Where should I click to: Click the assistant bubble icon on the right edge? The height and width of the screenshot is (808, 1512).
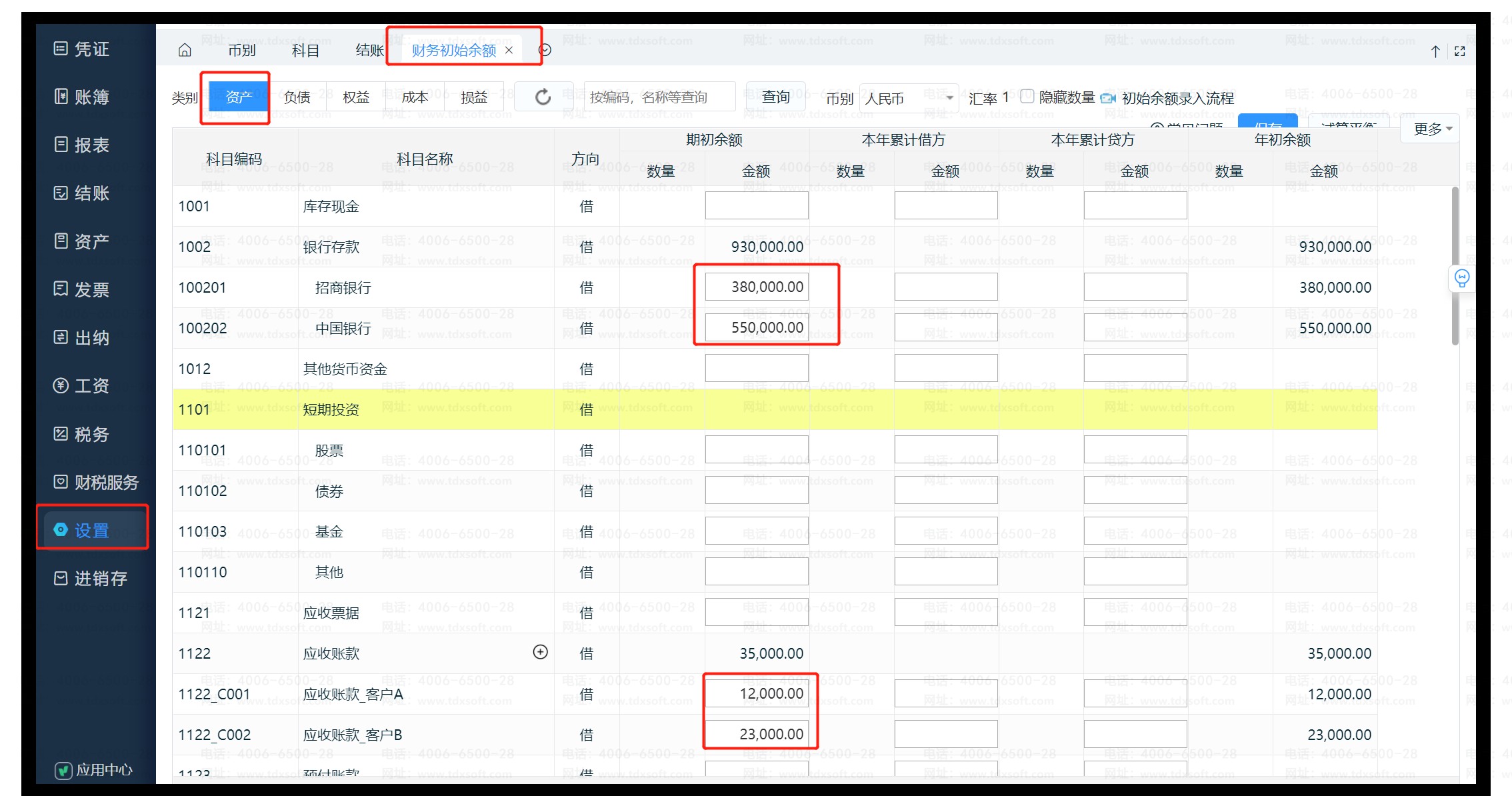tap(1461, 278)
